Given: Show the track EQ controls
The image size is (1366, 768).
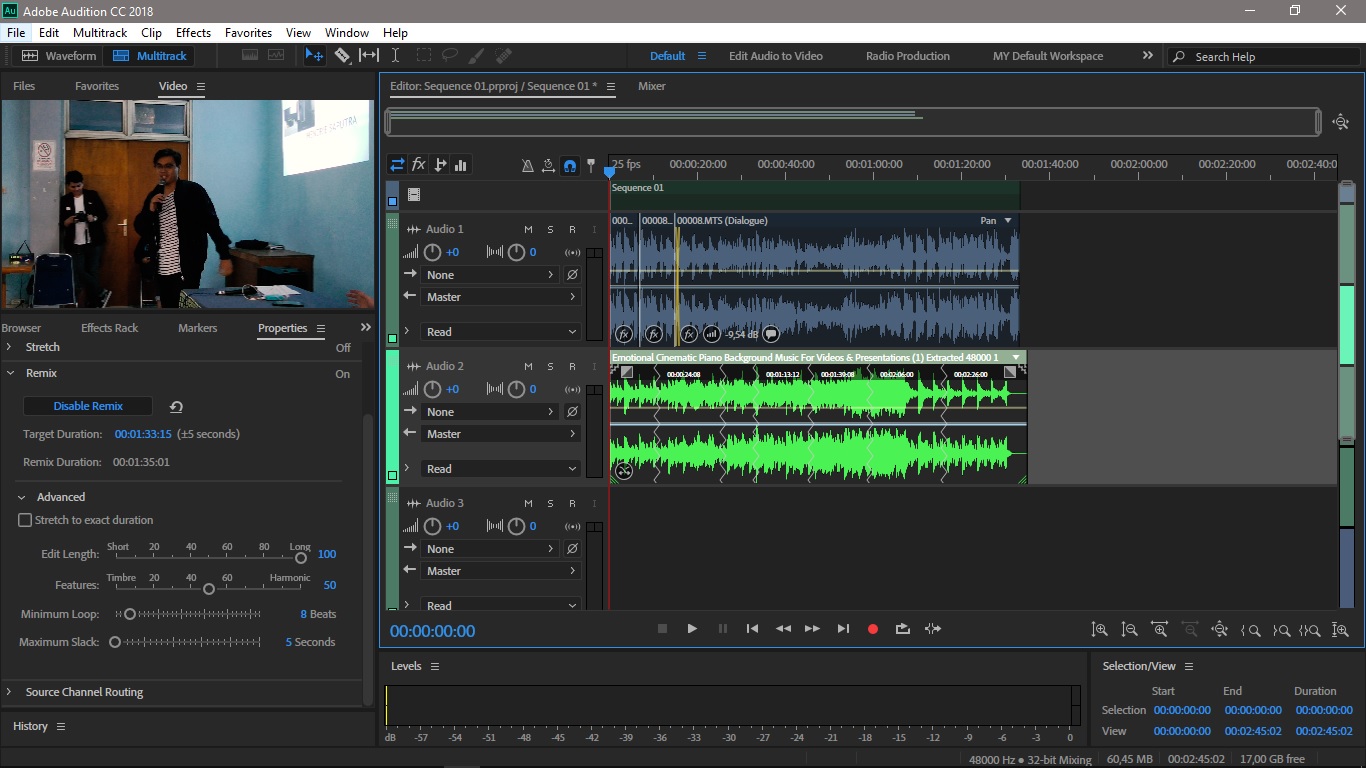Looking at the screenshot, I should click(x=461, y=165).
